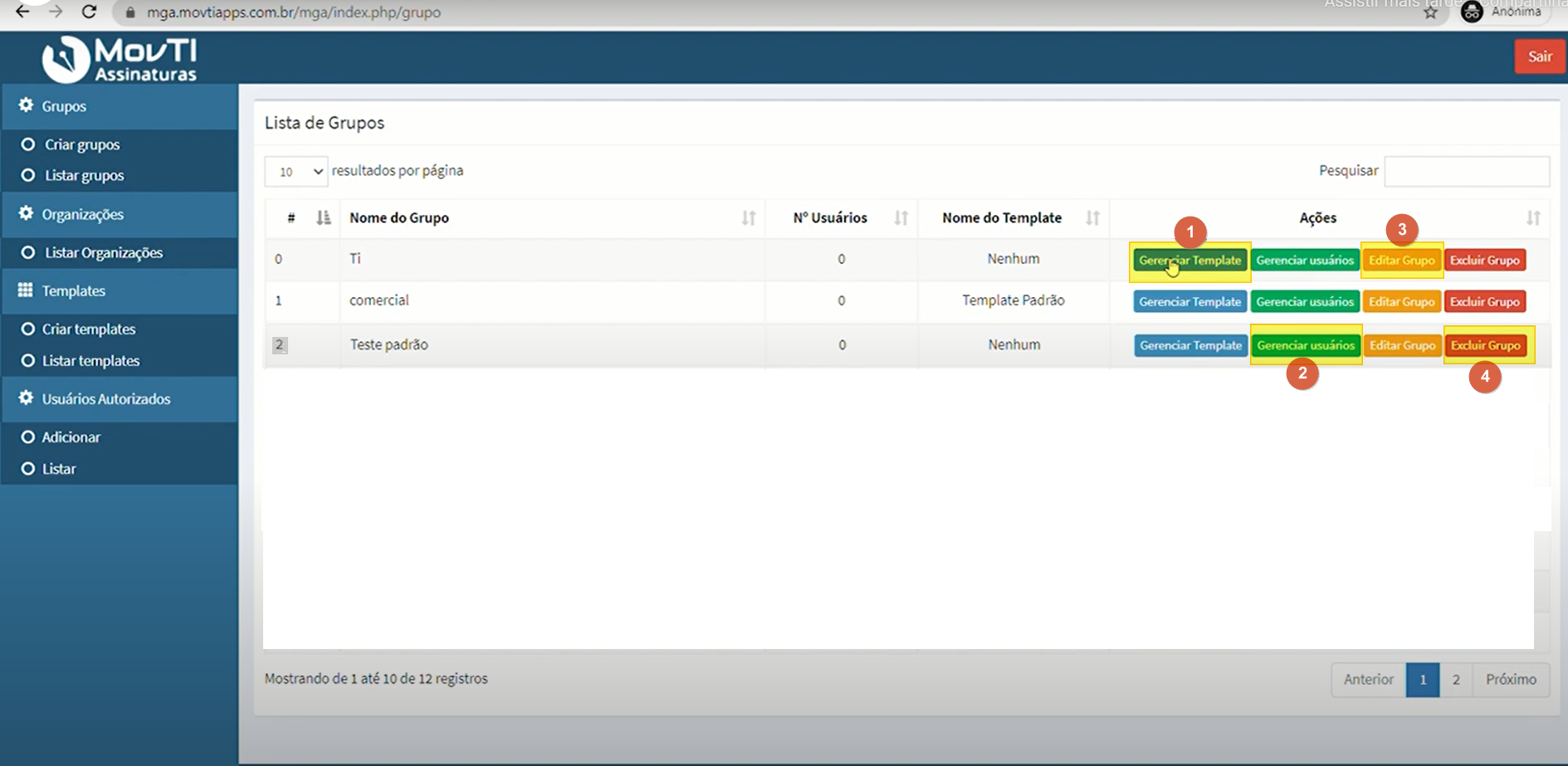The image size is (1568, 766).
Task: Click the Templates grid icon
Action: click(x=26, y=290)
